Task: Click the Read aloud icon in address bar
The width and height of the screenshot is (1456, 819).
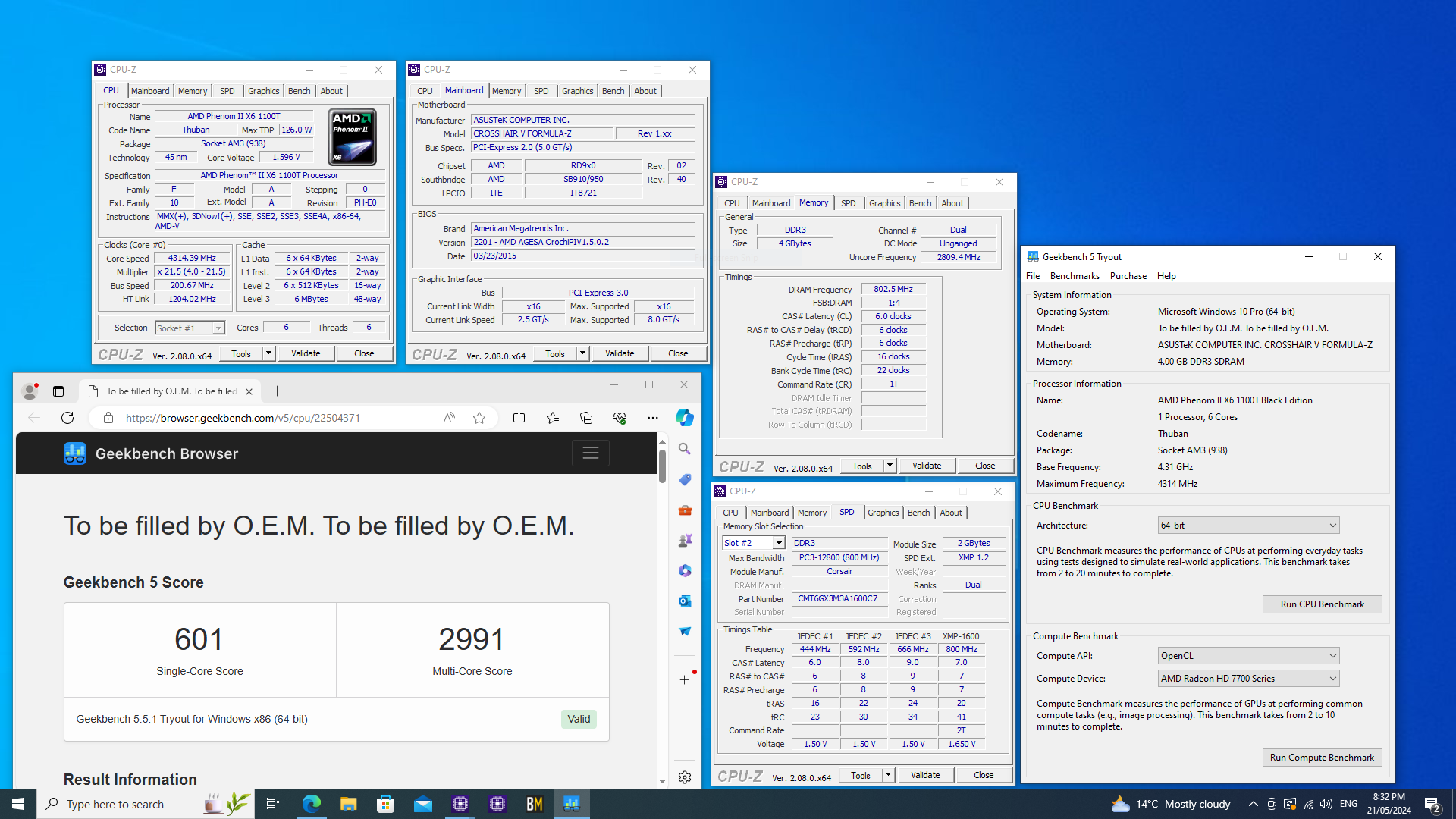Action: coord(450,418)
